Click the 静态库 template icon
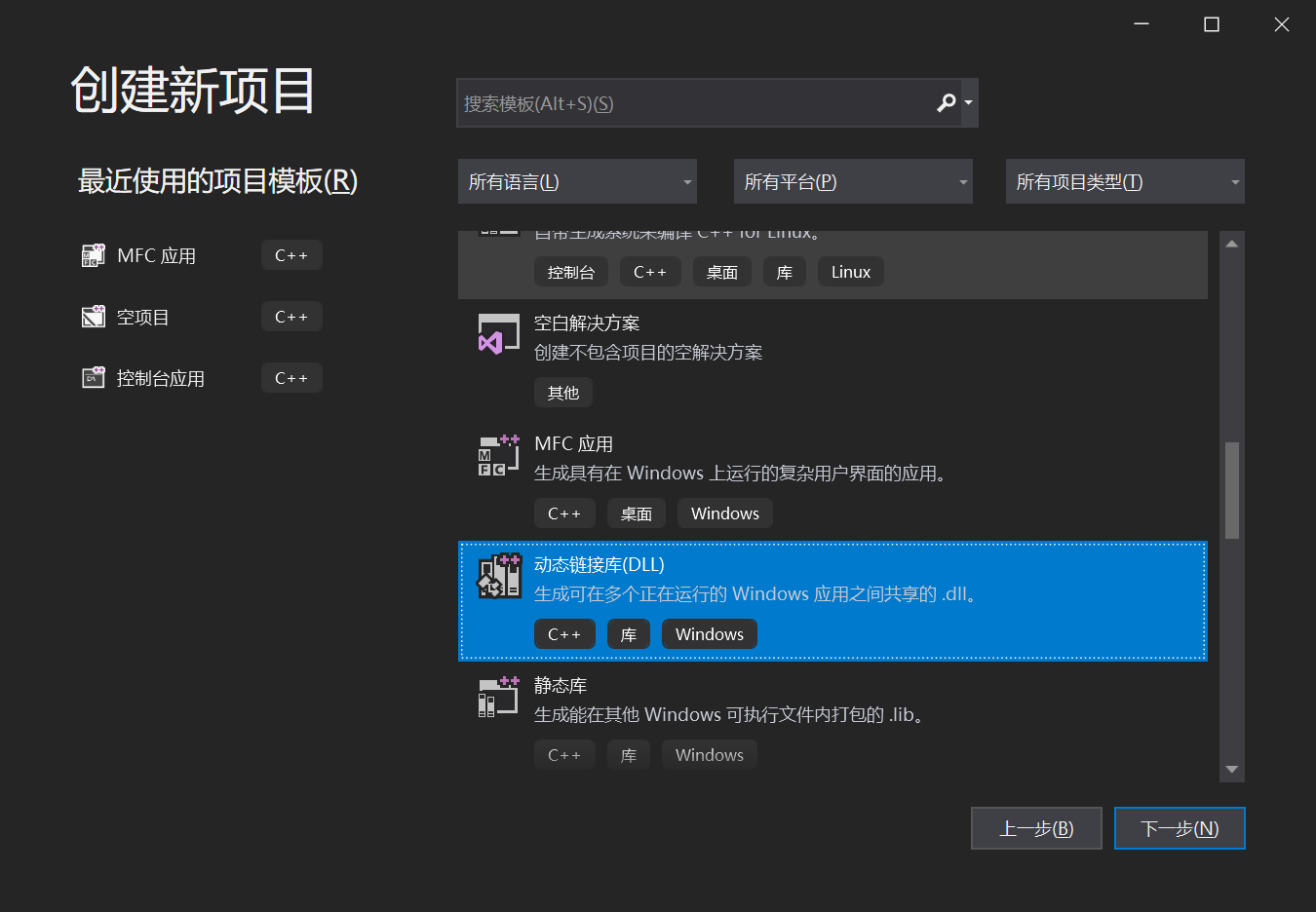This screenshot has width=1316, height=912. tap(498, 697)
